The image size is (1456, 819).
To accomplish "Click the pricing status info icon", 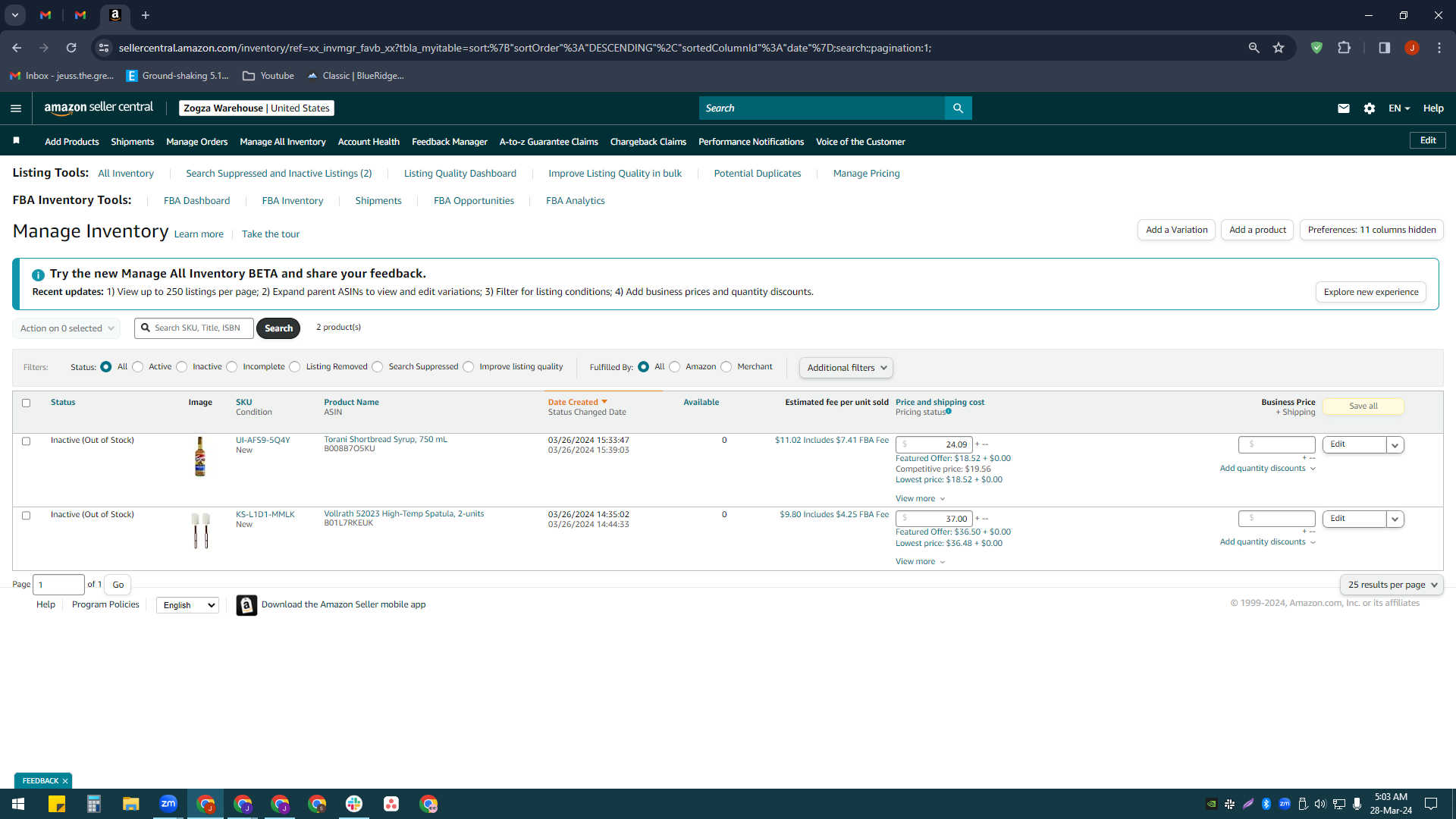I will (x=949, y=411).
